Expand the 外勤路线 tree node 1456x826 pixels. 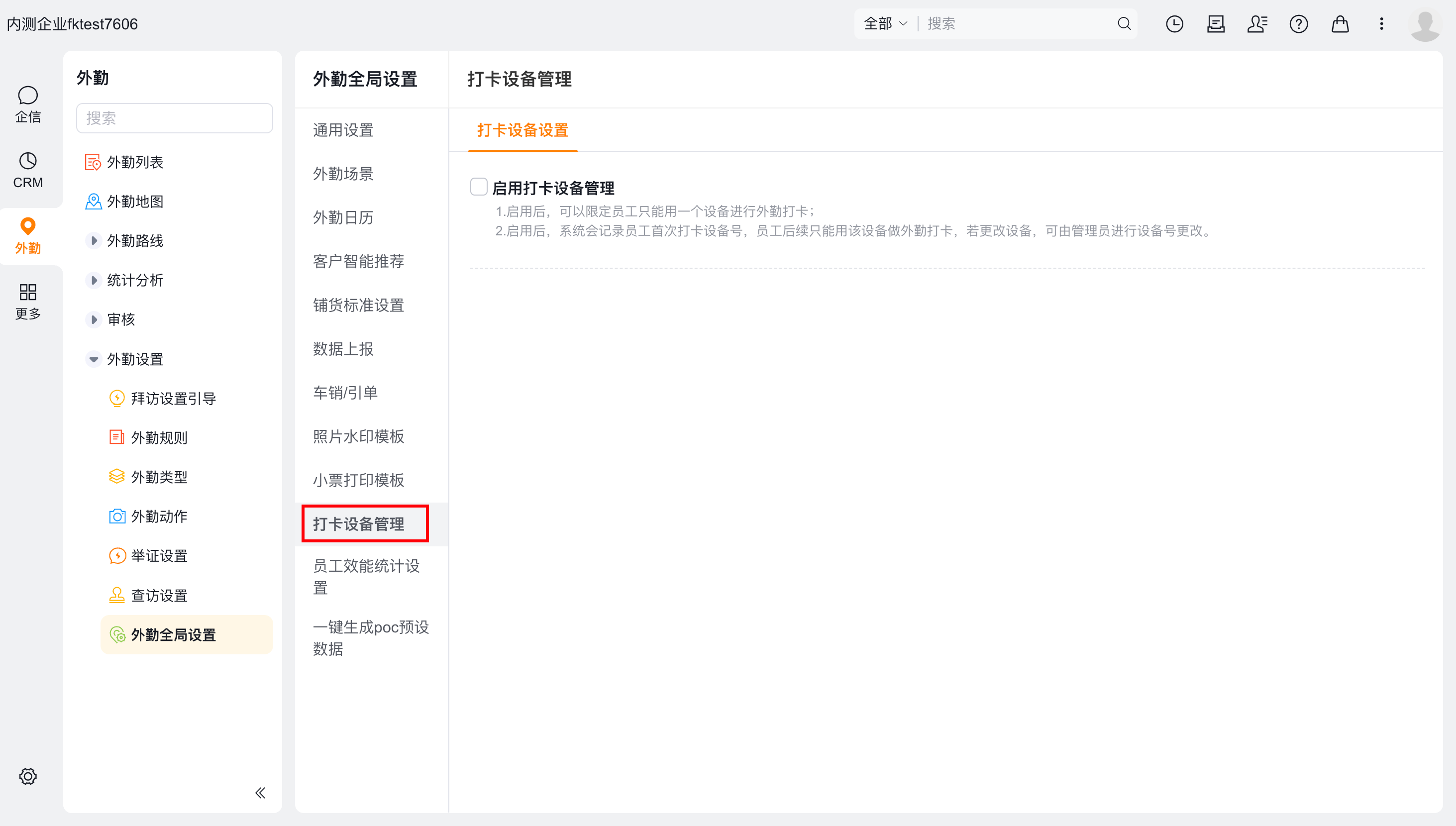94,240
